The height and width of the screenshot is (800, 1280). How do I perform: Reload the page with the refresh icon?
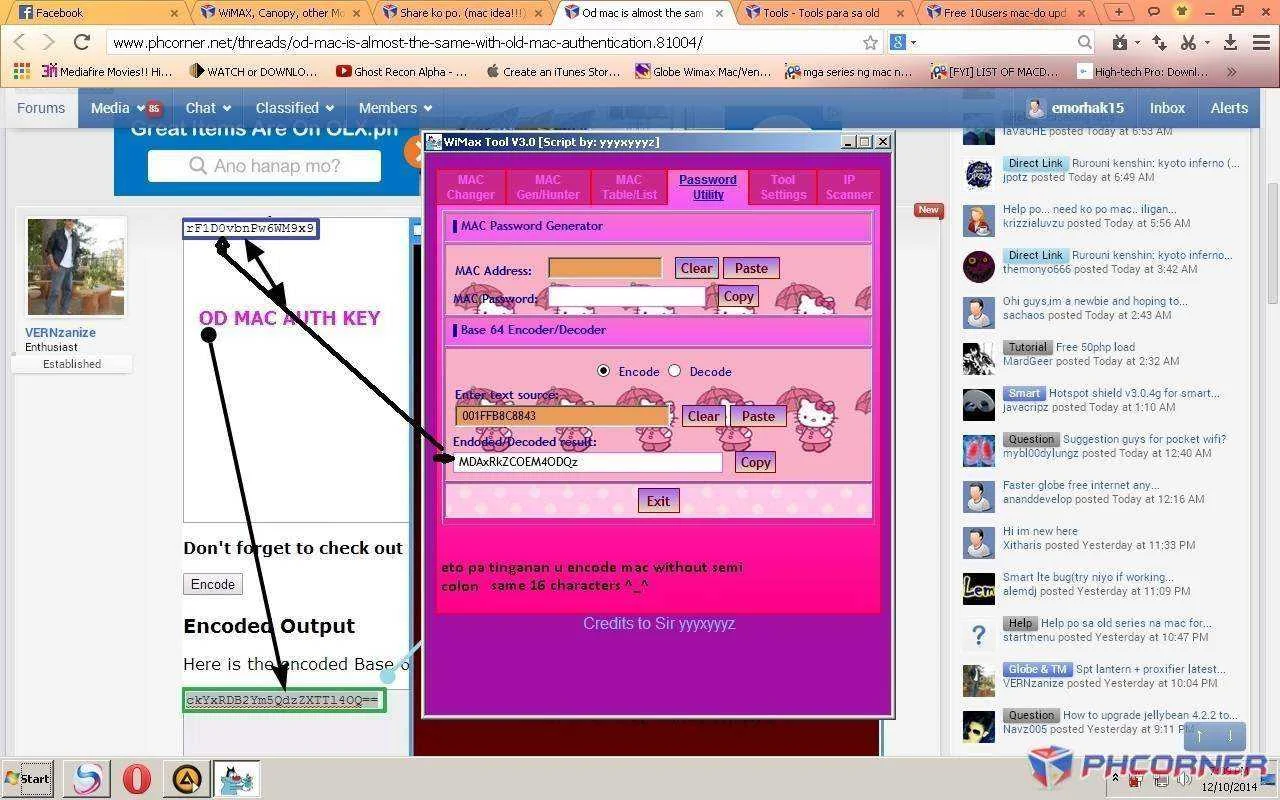click(x=82, y=43)
